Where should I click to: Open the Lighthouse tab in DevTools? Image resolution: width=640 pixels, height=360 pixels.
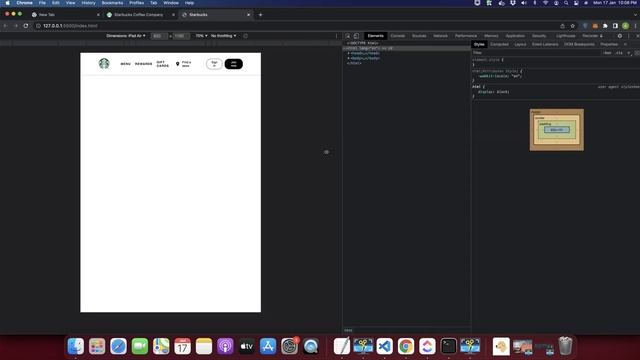pos(566,36)
